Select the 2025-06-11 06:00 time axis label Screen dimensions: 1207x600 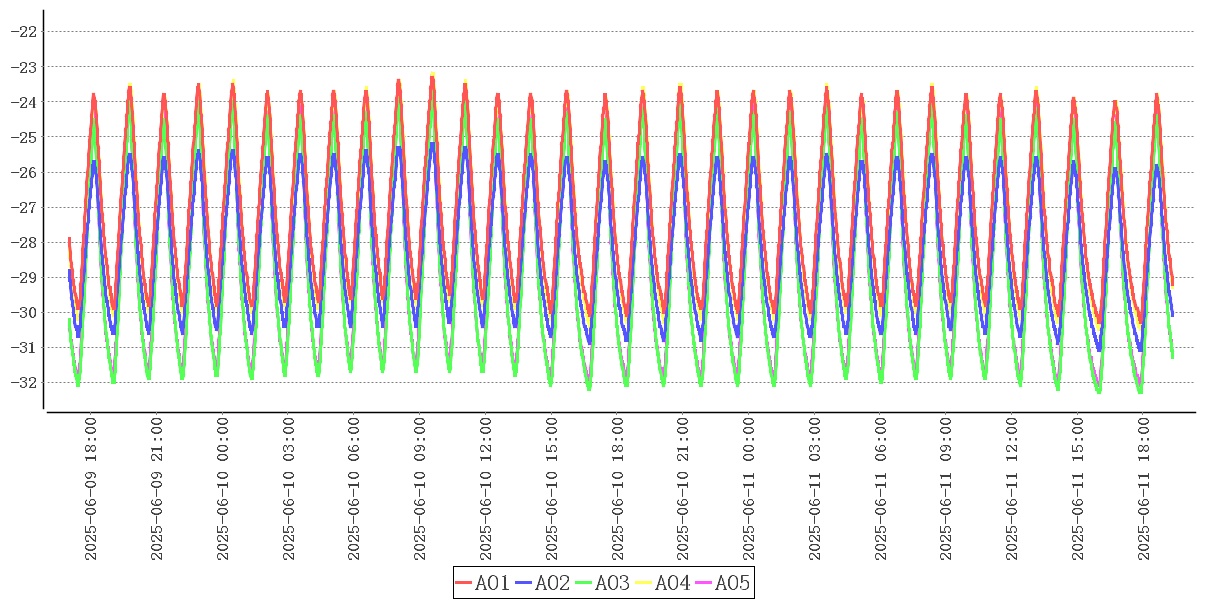pyautogui.click(x=883, y=489)
